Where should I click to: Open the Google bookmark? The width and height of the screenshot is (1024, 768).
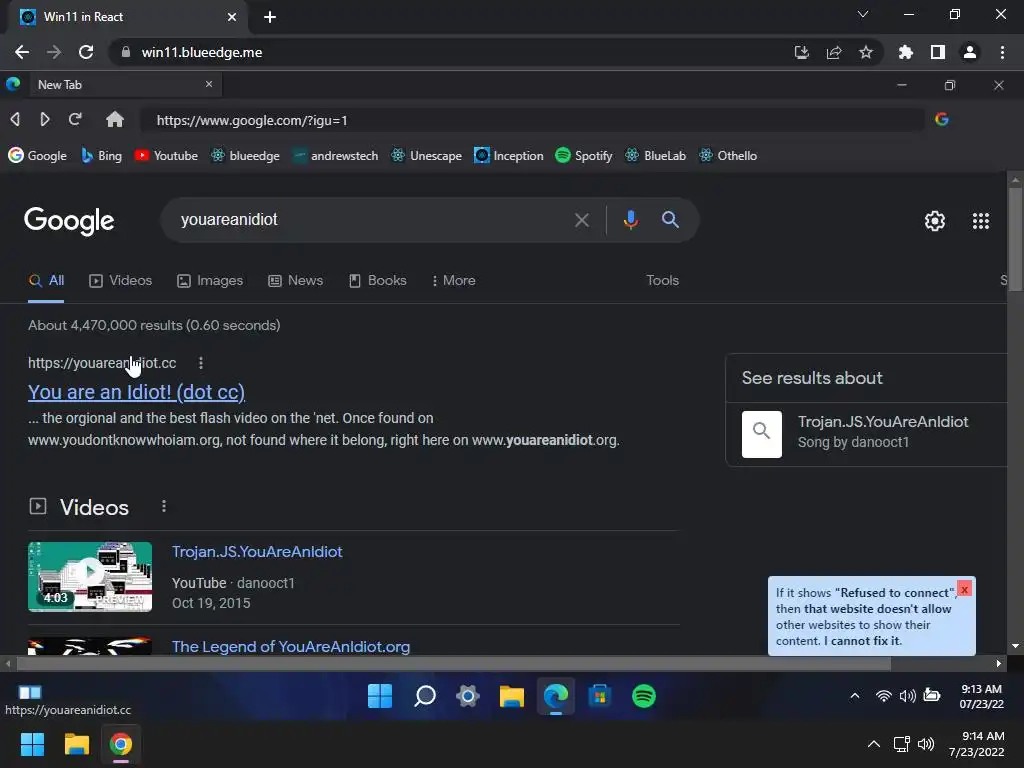[x=37, y=155]
